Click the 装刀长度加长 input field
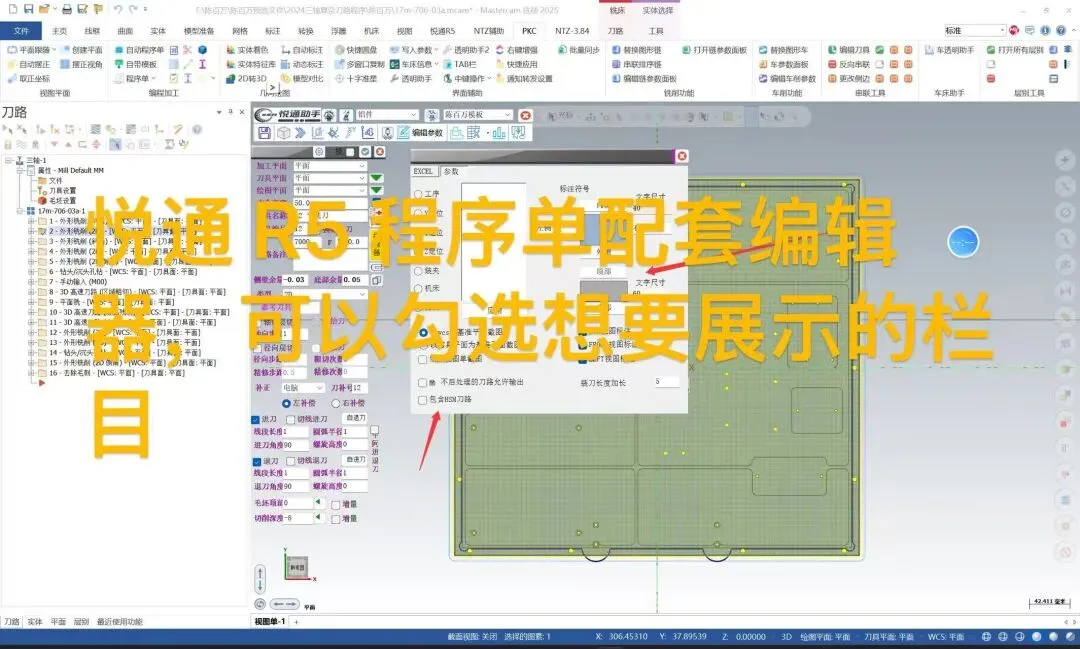Screen dimensions: 1080x649 coord(666,382)
